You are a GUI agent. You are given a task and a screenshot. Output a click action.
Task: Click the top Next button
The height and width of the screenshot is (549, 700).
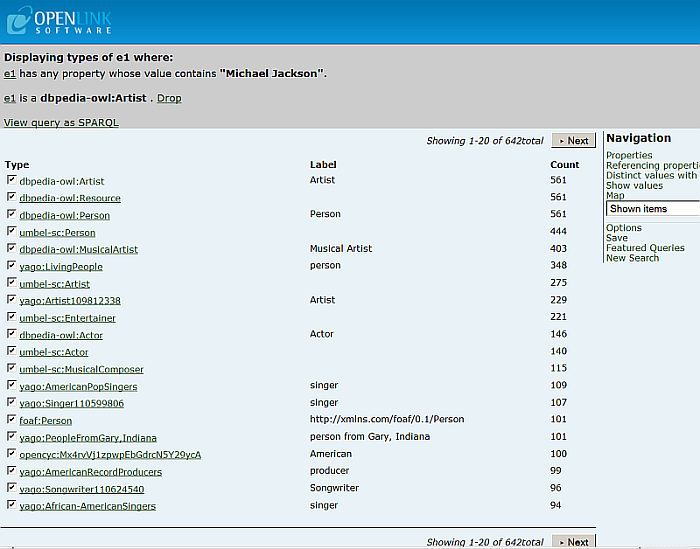point(574,141)
